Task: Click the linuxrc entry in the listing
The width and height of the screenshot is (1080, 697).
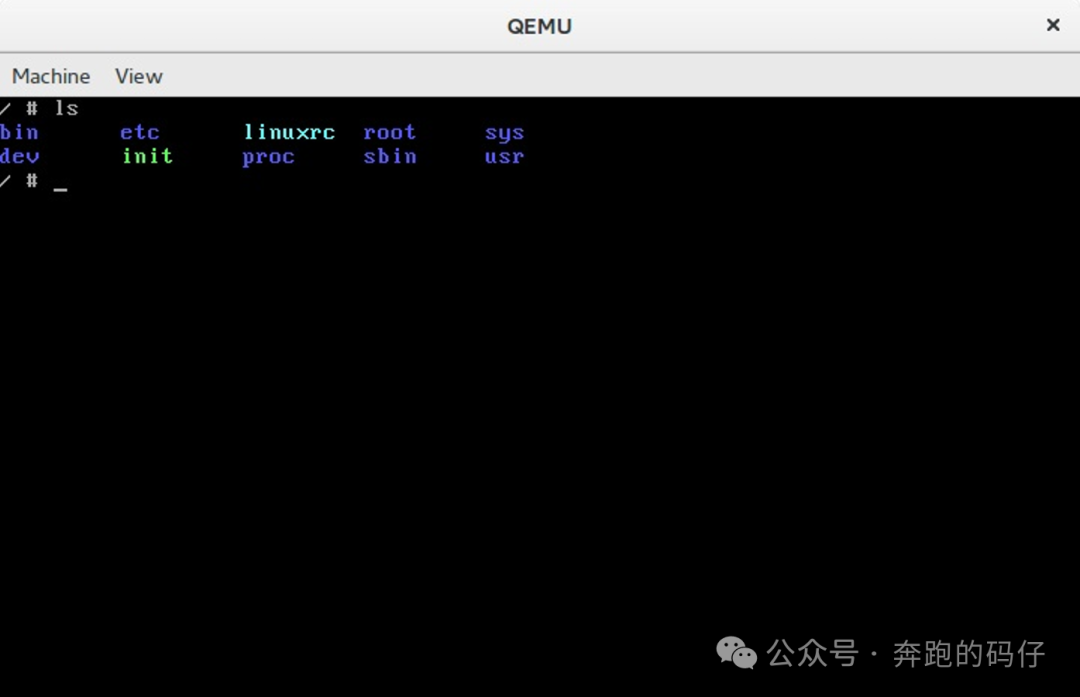Action: pos(289,131)
